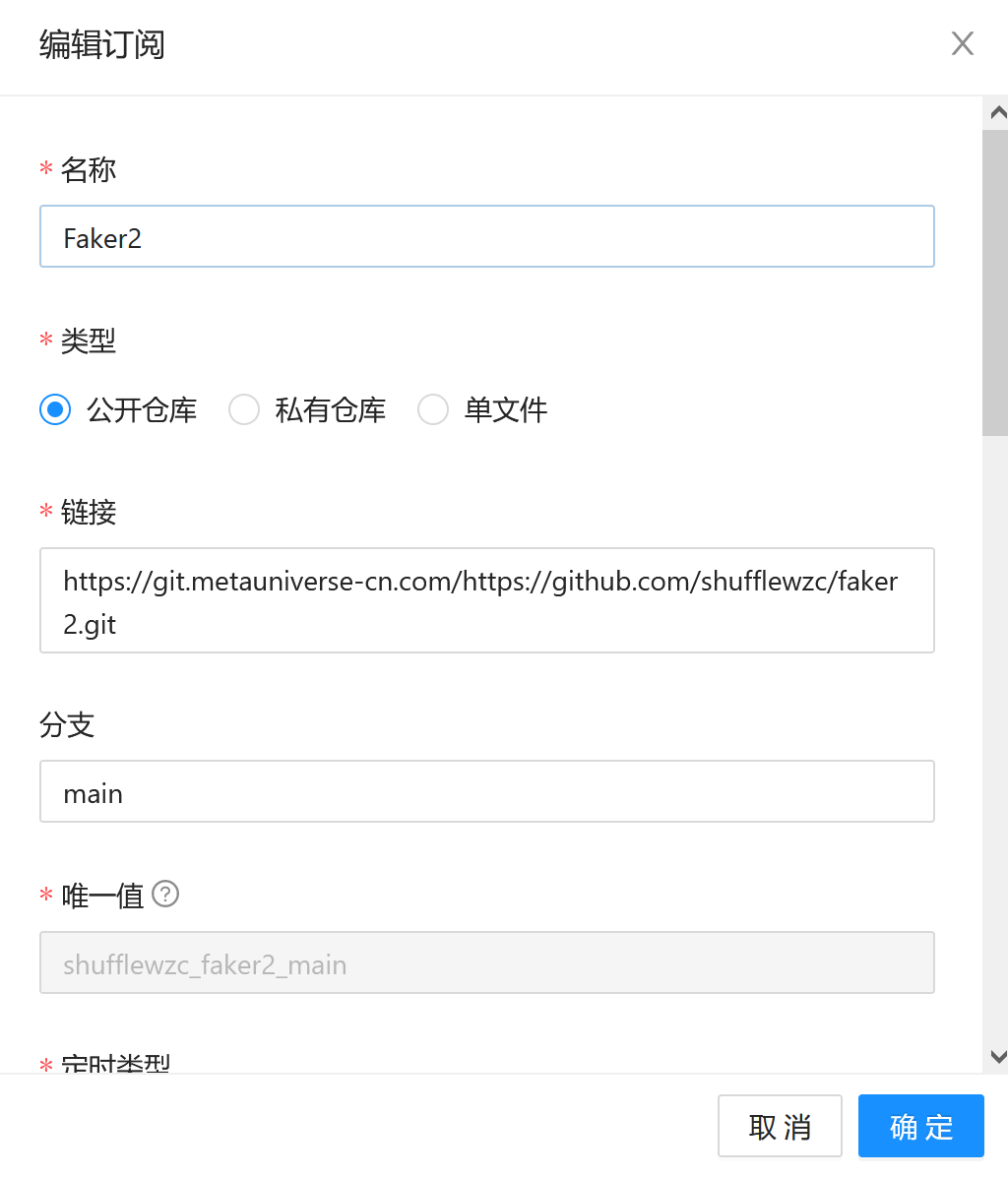Confirm changes with the 确定 button

point(920,1126)
